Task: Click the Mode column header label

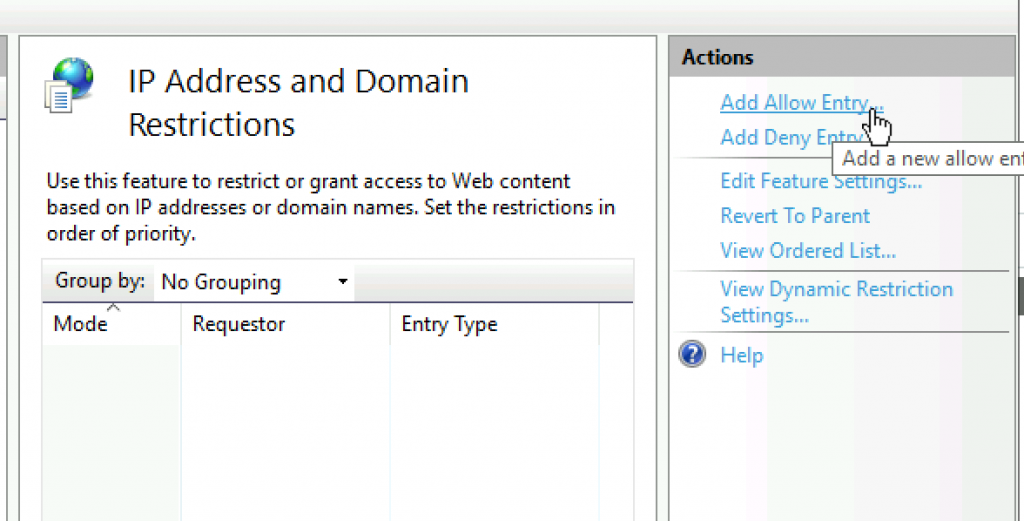Action: (x=81, y=324)
